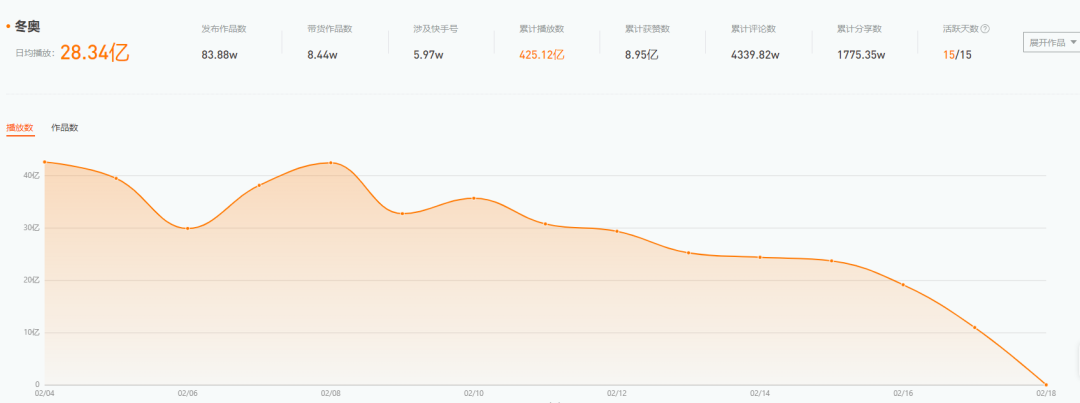This screenshot has width=1080, height=403.
Task: Click the help icon beside 活跃天数
Action: coord(985,29)
